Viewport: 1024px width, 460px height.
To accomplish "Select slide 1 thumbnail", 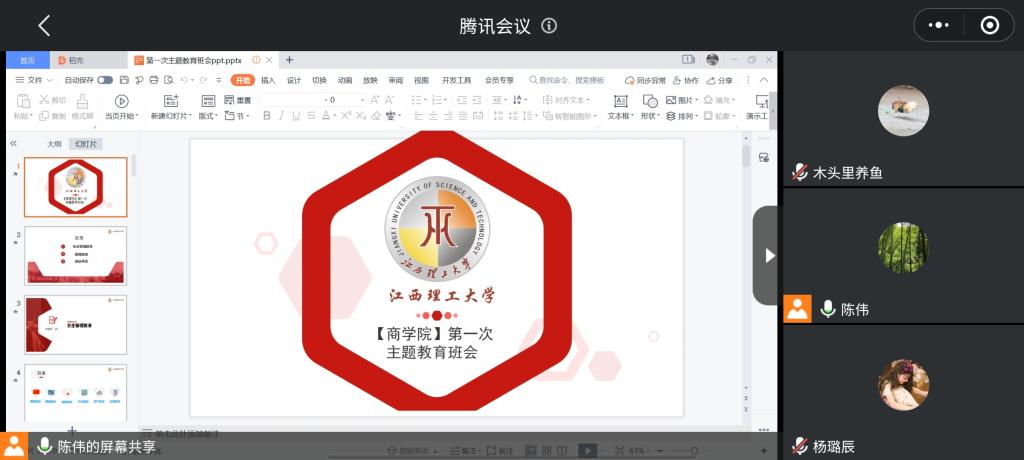I will (76, 187).
